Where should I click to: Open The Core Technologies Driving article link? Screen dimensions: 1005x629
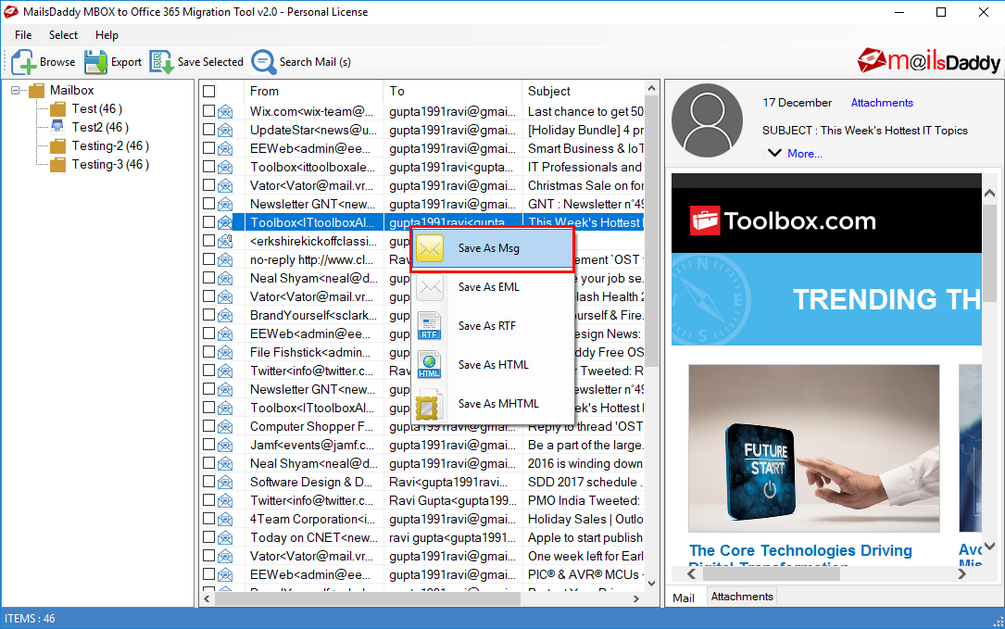800,550
